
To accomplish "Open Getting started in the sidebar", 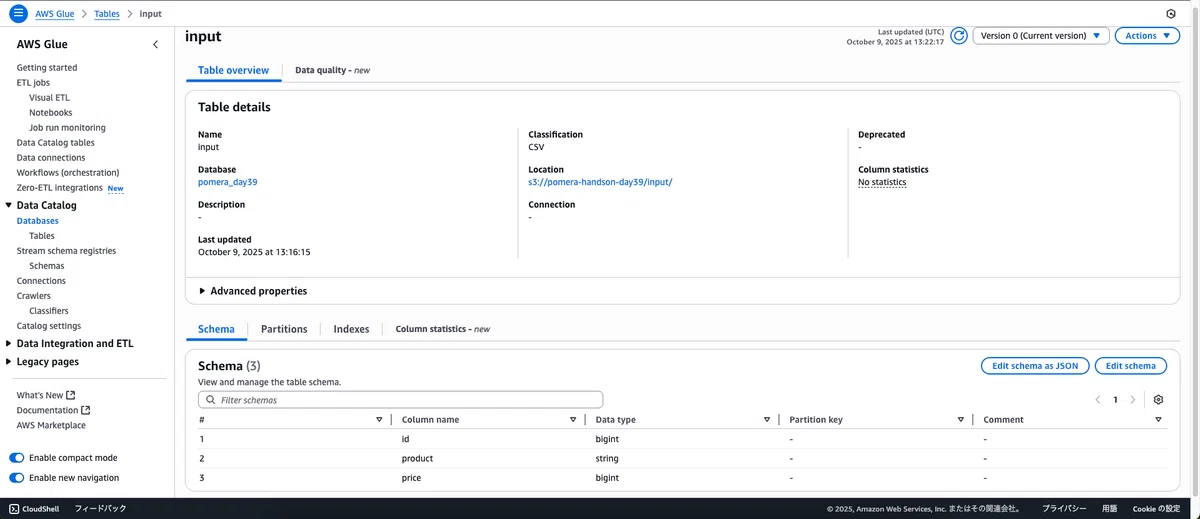I will (47, 68).
